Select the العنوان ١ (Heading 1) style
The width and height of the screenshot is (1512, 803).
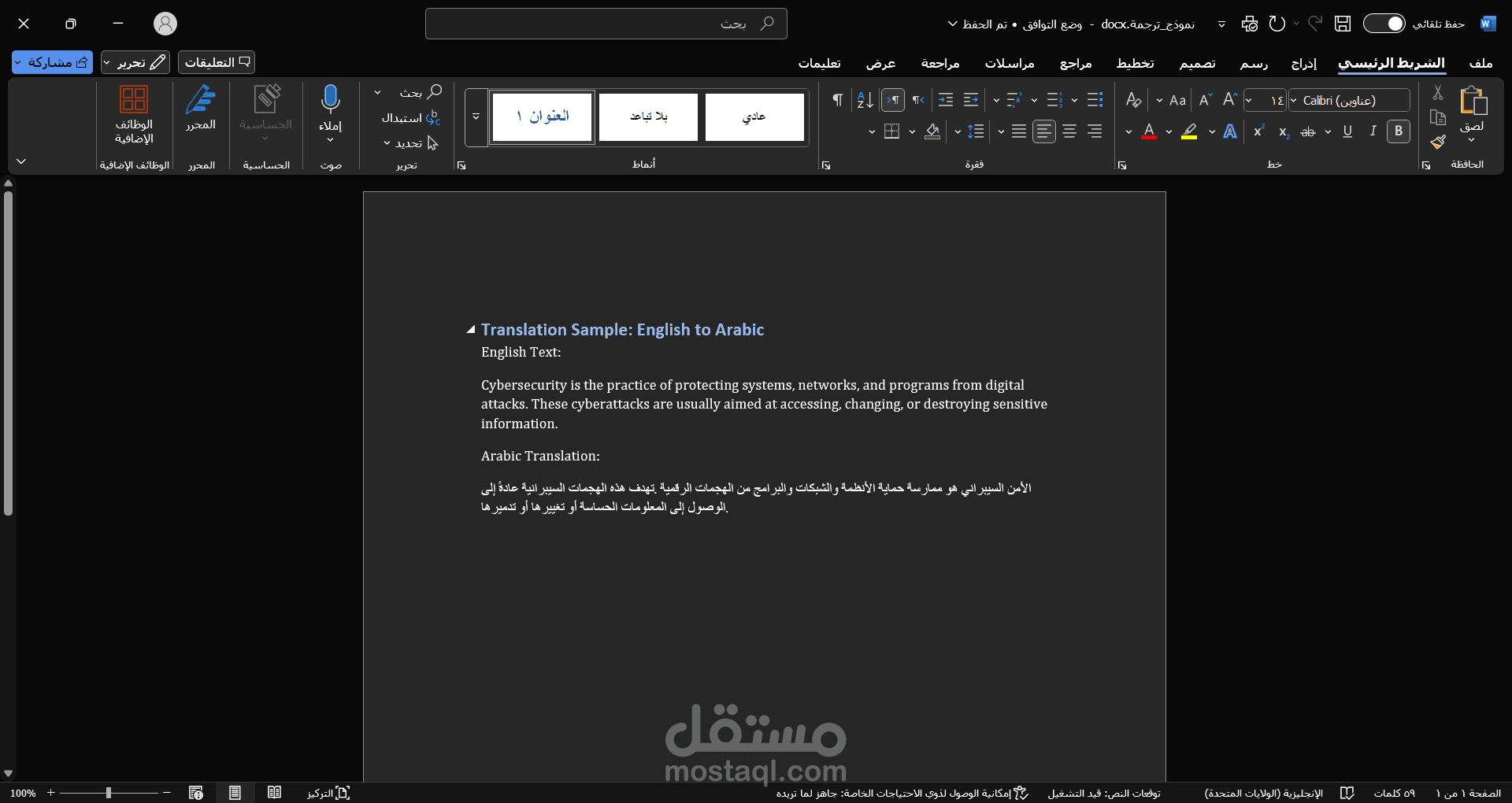click(x=542, y=117)
